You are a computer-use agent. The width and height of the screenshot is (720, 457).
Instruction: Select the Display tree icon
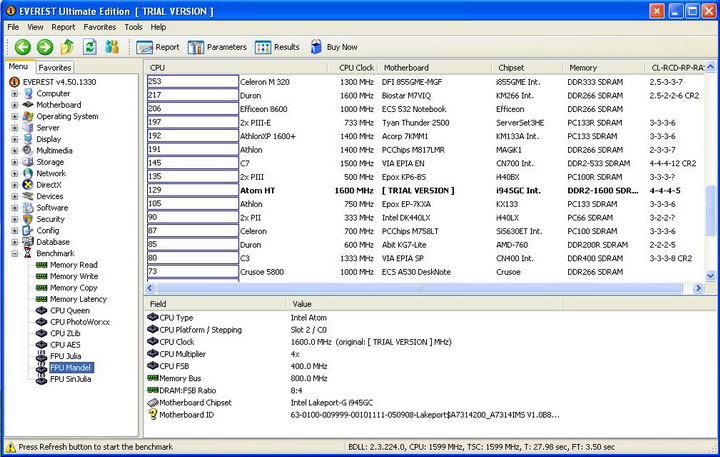point(28,139)
